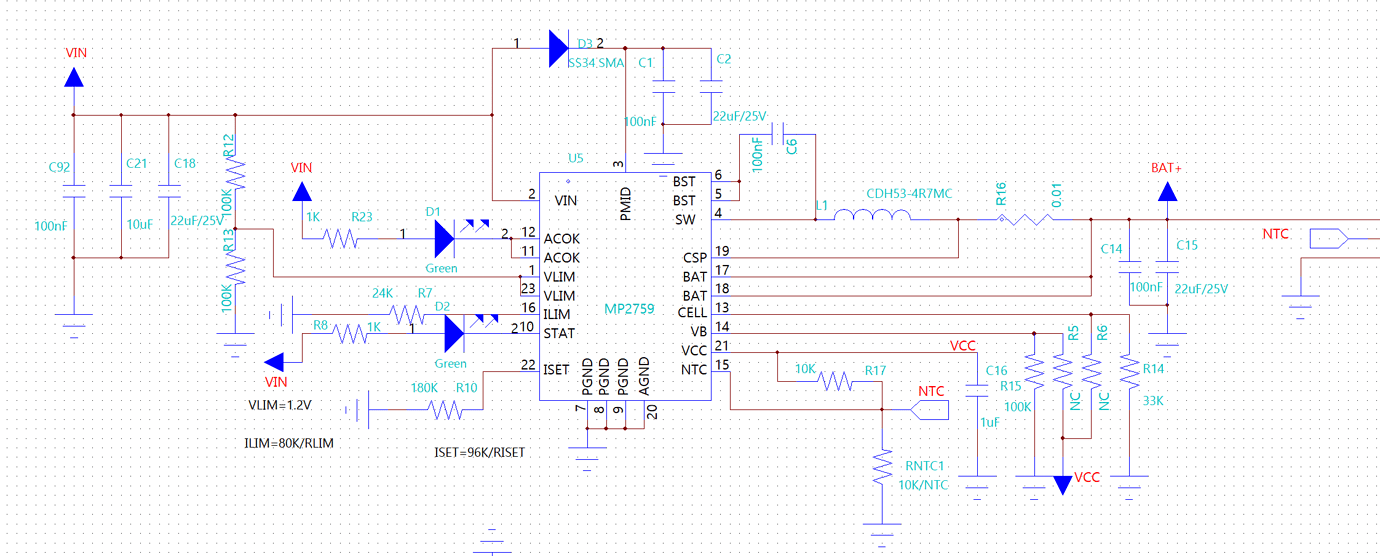Screen dimensions: 1380x556
Task: Click the R10 180K resistor symbol
Action: (445, 408)
